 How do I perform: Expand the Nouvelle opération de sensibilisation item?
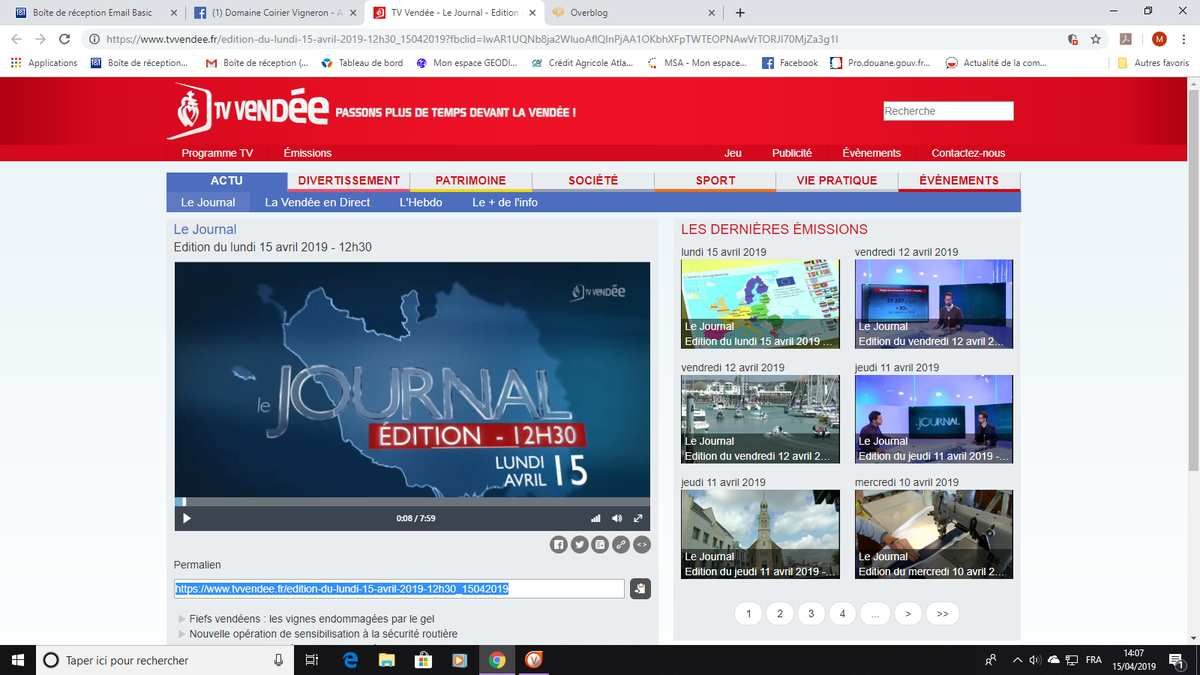pyautogui.click(x=317, y=634)
